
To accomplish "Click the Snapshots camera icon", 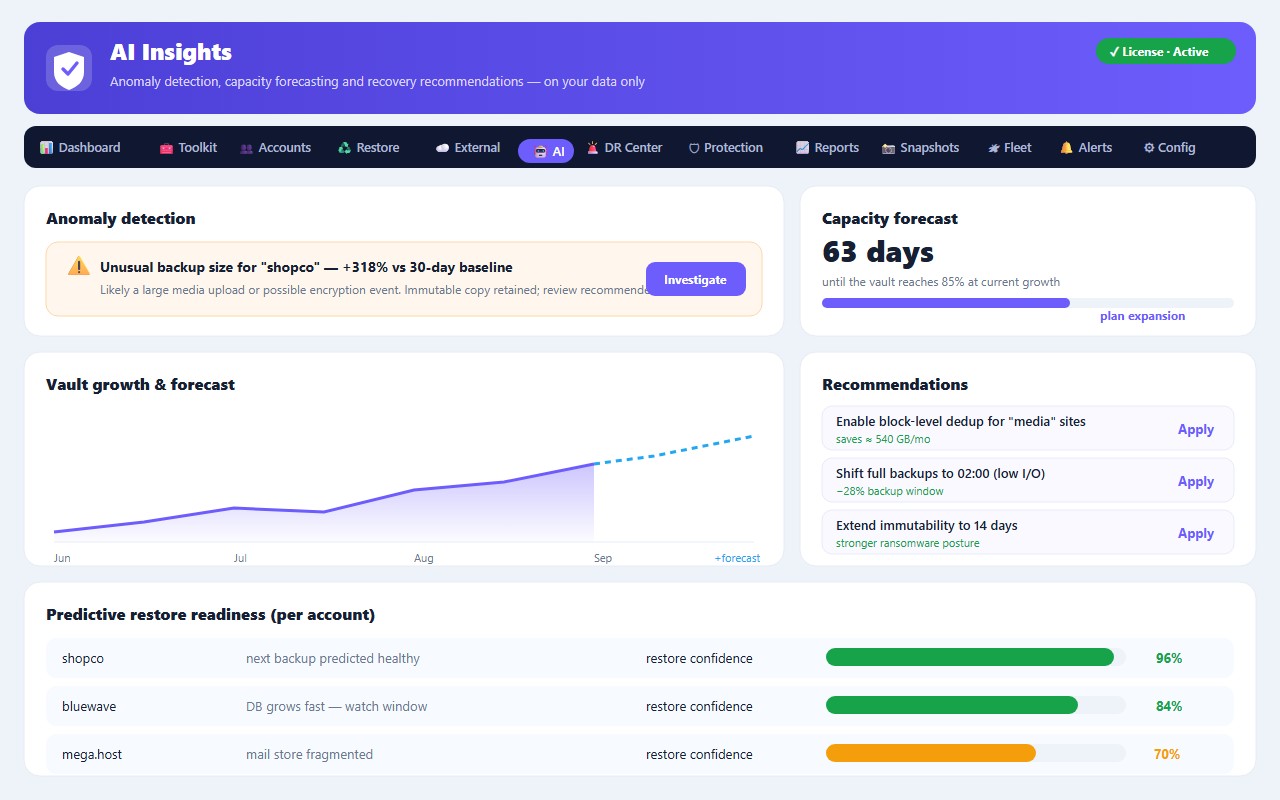I will click(888, 148).
